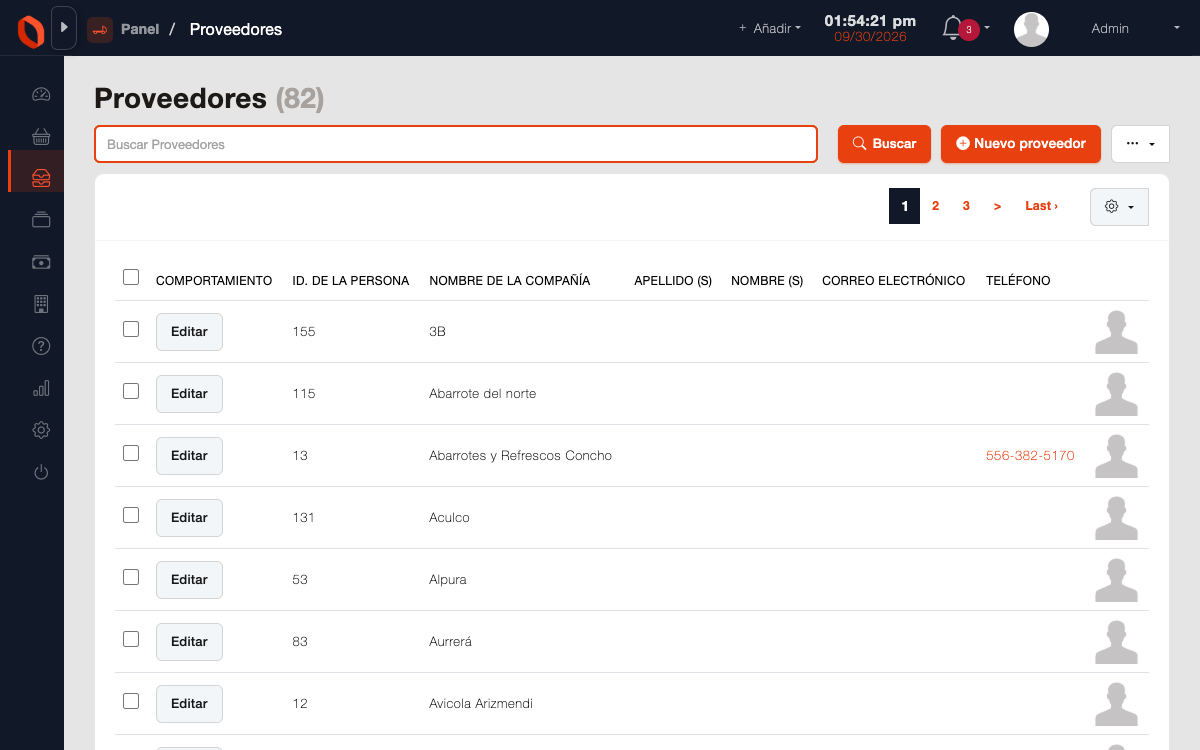Open the dashboard gauge icon in sidebar
Viewport: 1200px width, 750px height.
point(41,94)
